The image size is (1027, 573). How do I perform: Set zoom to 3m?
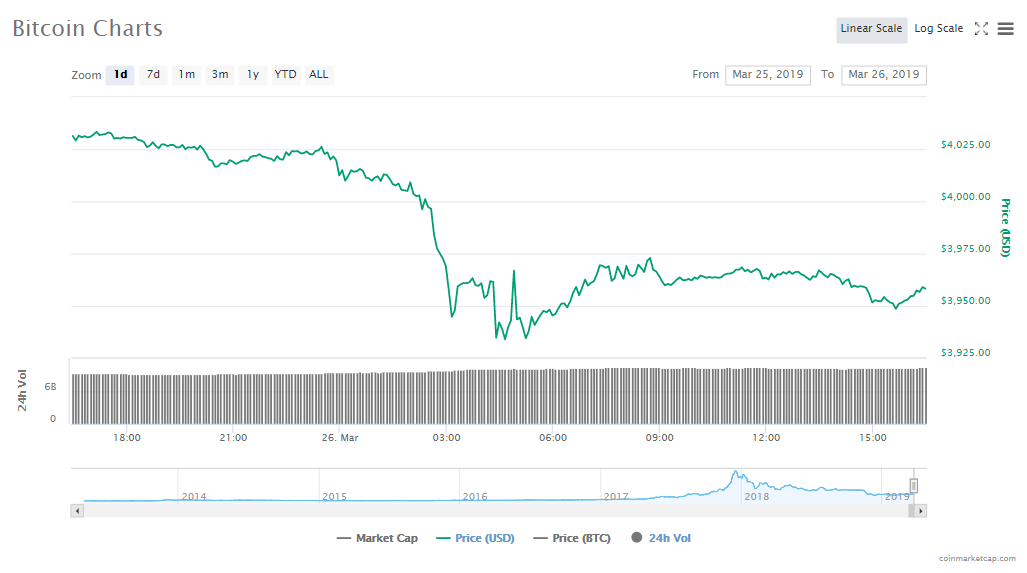pos(220,75)
